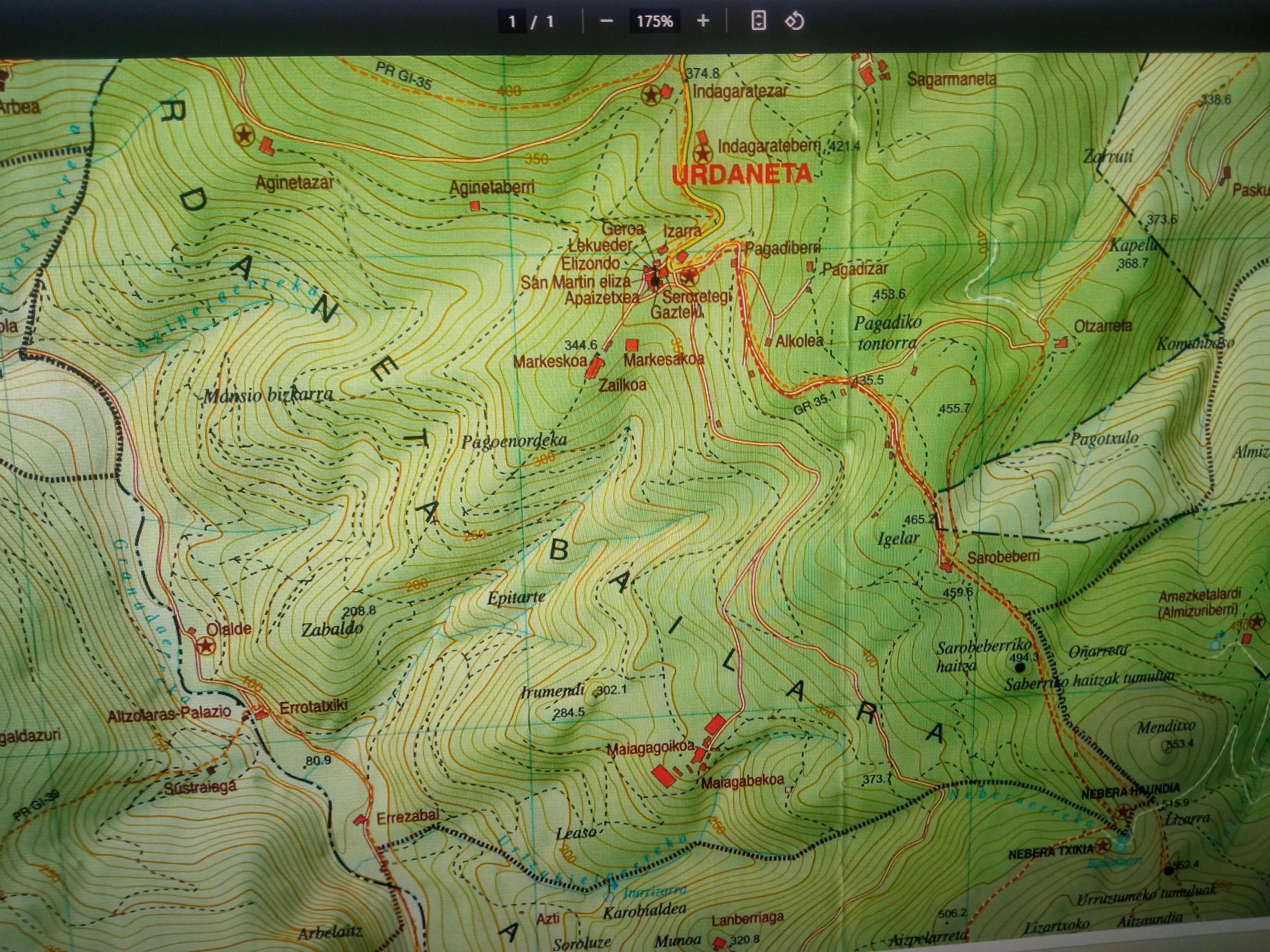Screen dimensions: 1270x952
Task: Click the Indagarateberri label
Action: [x=769, y=146]
